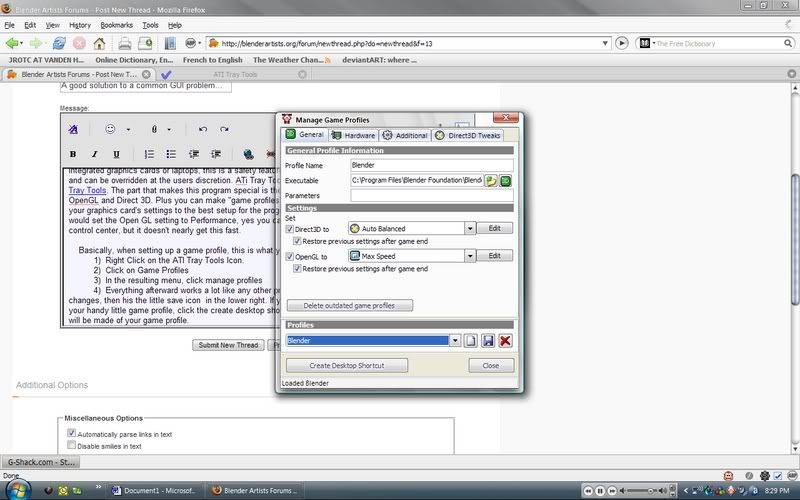Open the Bookmarks menu
800x500 pixels.
point(116,25)
